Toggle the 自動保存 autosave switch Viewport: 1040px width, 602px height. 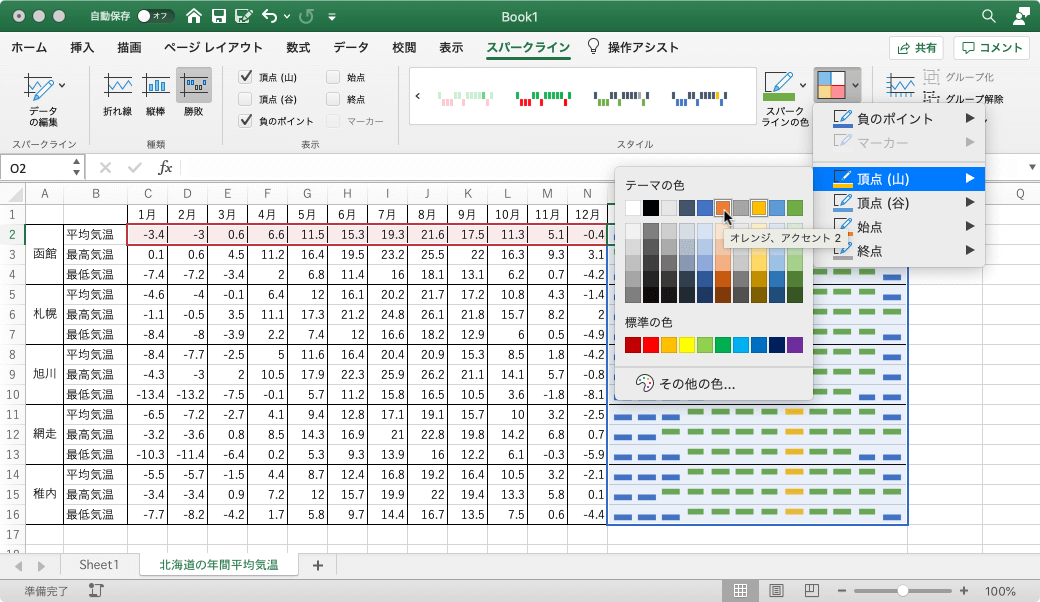click(x=155, y=17)
